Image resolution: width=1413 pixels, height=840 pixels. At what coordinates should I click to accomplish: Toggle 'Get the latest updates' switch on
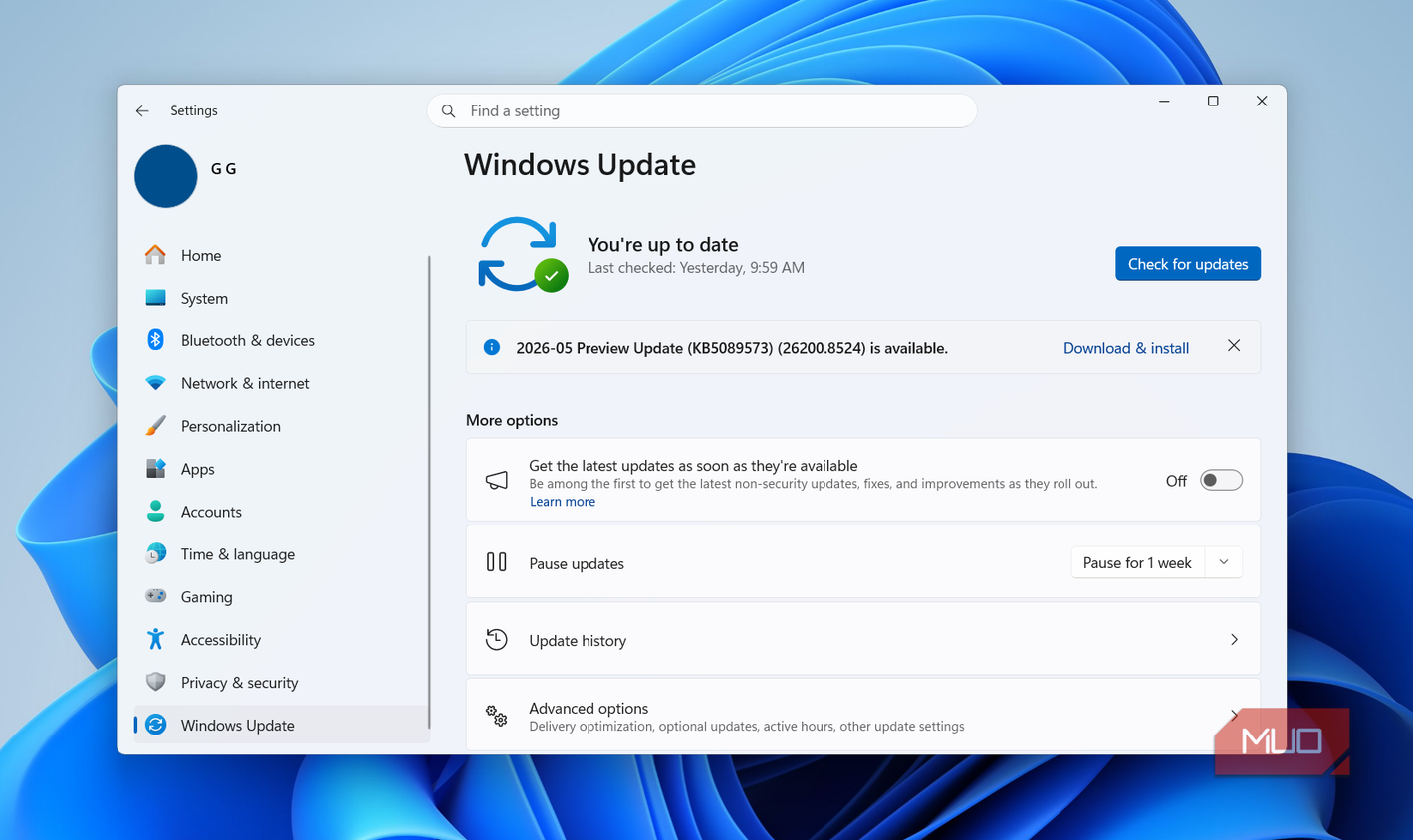coord(1221,481)
